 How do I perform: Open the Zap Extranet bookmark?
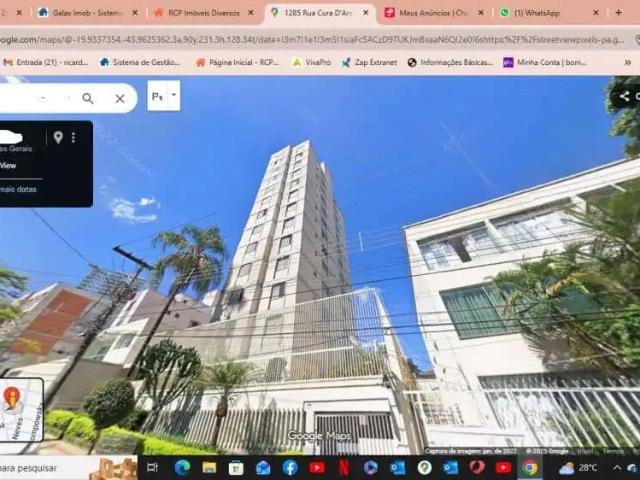point(368,62)
